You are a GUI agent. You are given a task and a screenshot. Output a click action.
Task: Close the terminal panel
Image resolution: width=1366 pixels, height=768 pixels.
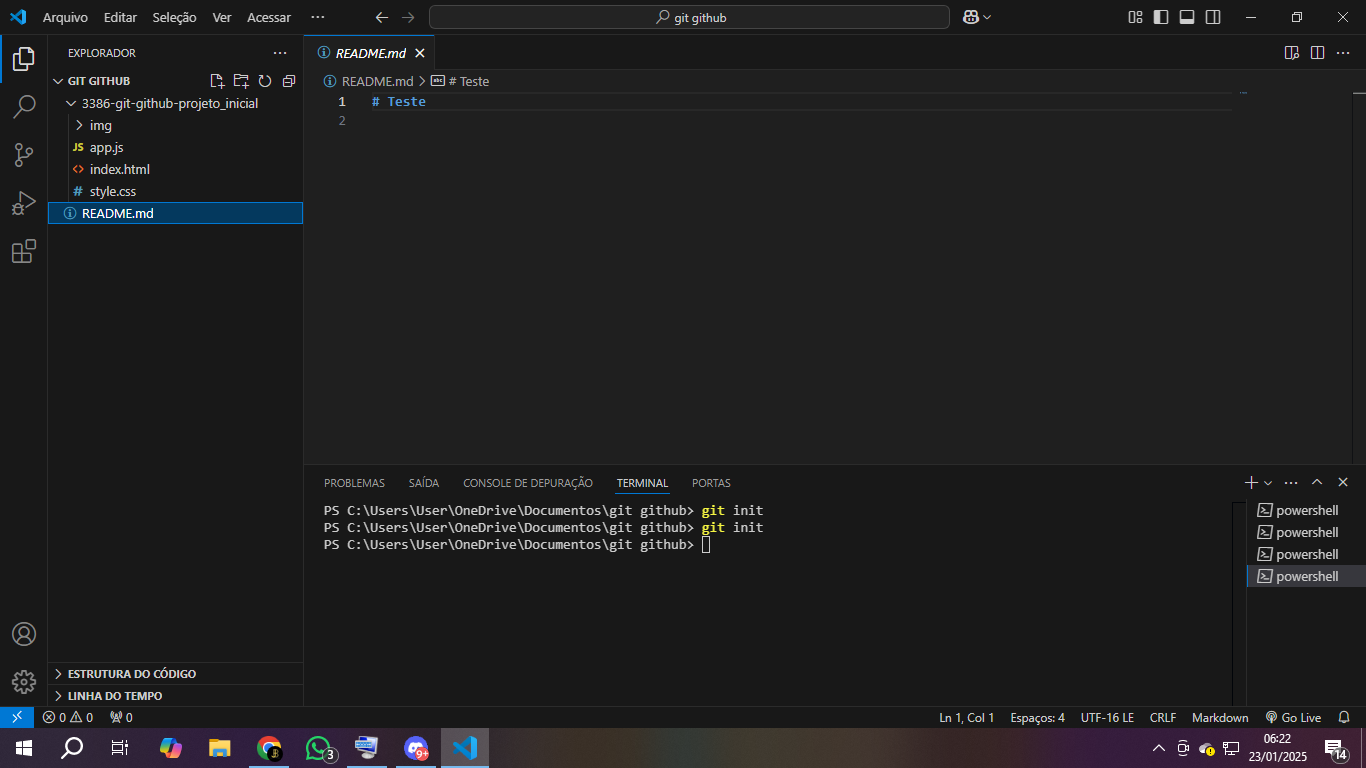click(x=1343, y=482)
